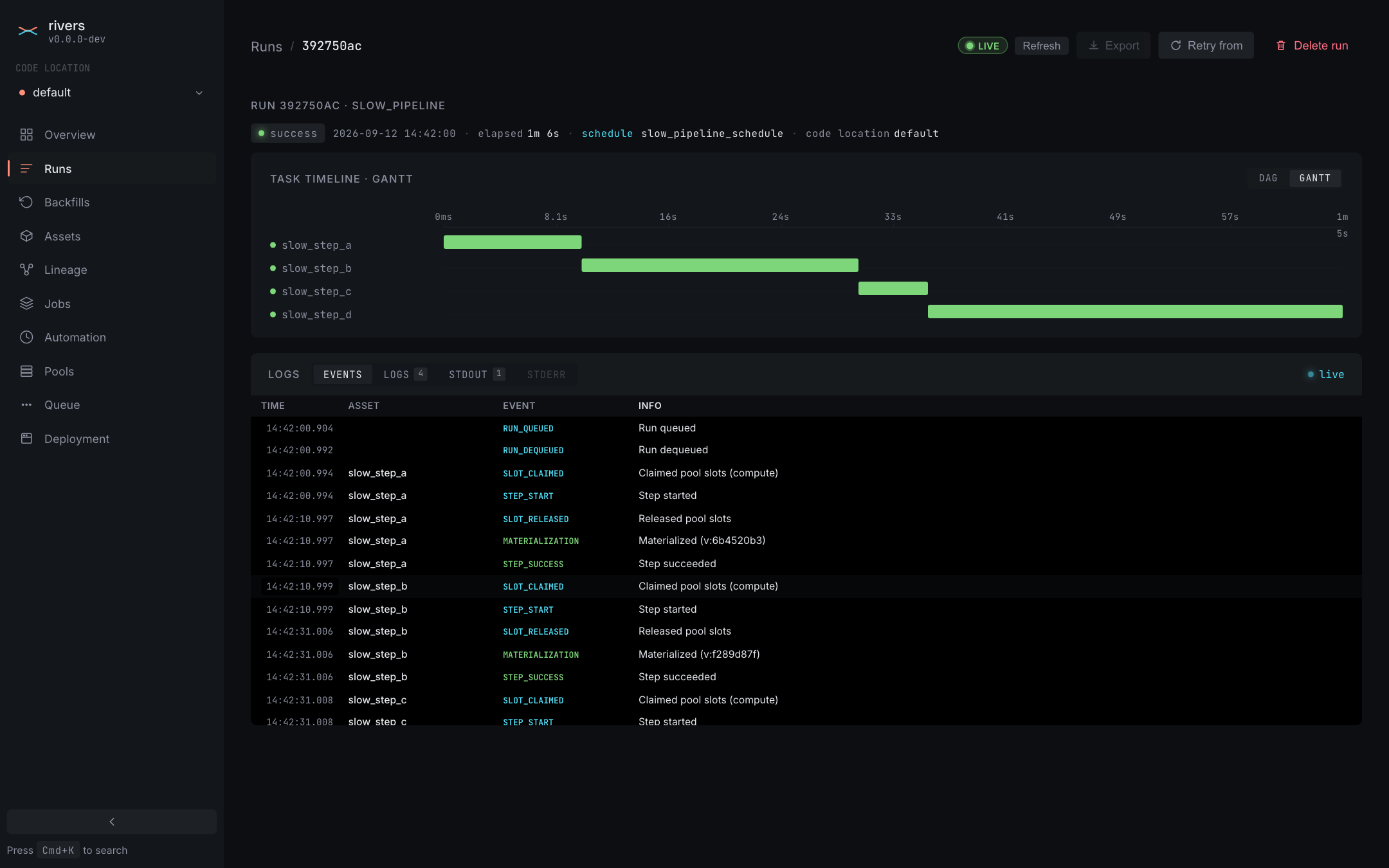Open Jobs via its layers icon

coord(26,303)
